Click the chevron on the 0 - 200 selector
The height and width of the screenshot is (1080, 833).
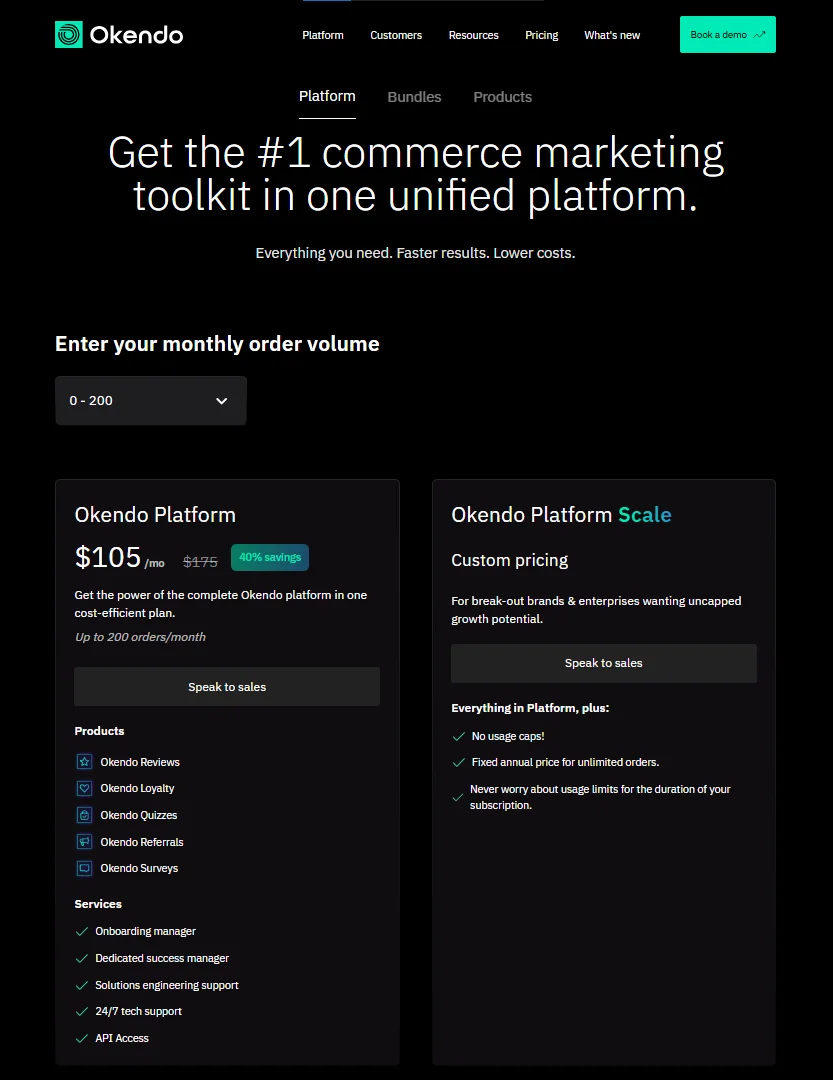(221, 400)
